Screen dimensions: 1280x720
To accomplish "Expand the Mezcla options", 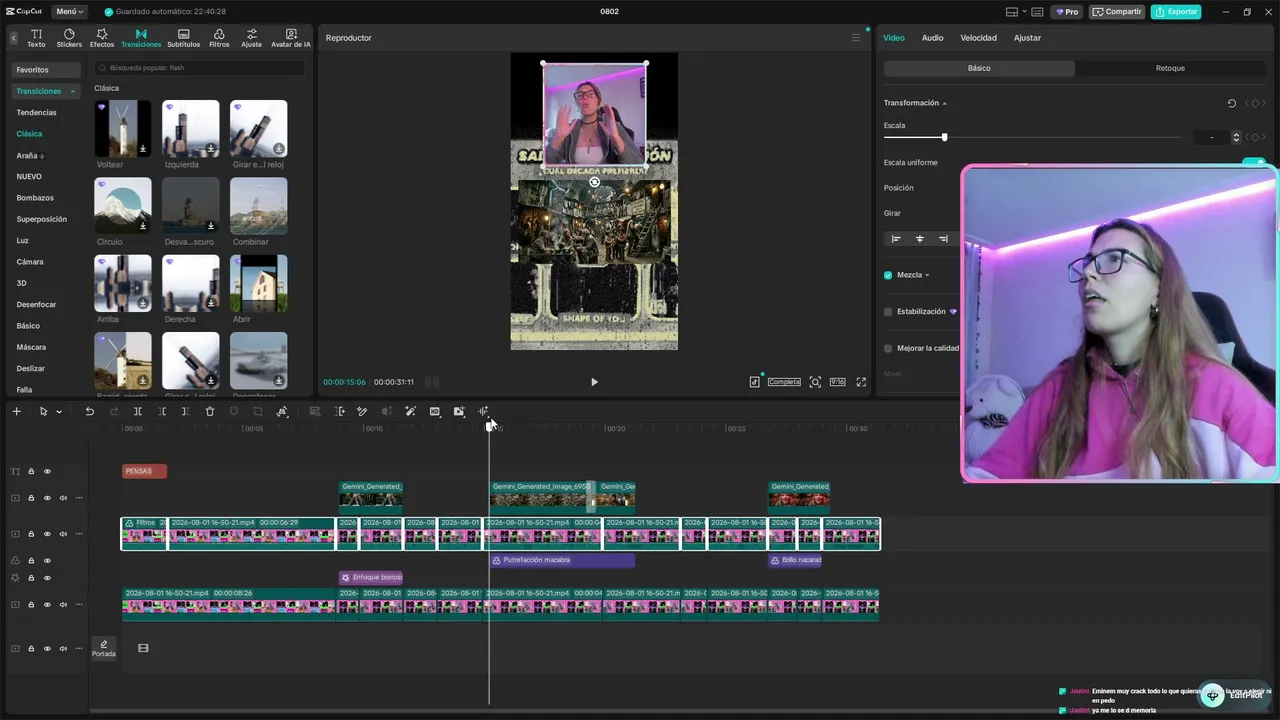I will pyautogui.click(x=927, y=275).
